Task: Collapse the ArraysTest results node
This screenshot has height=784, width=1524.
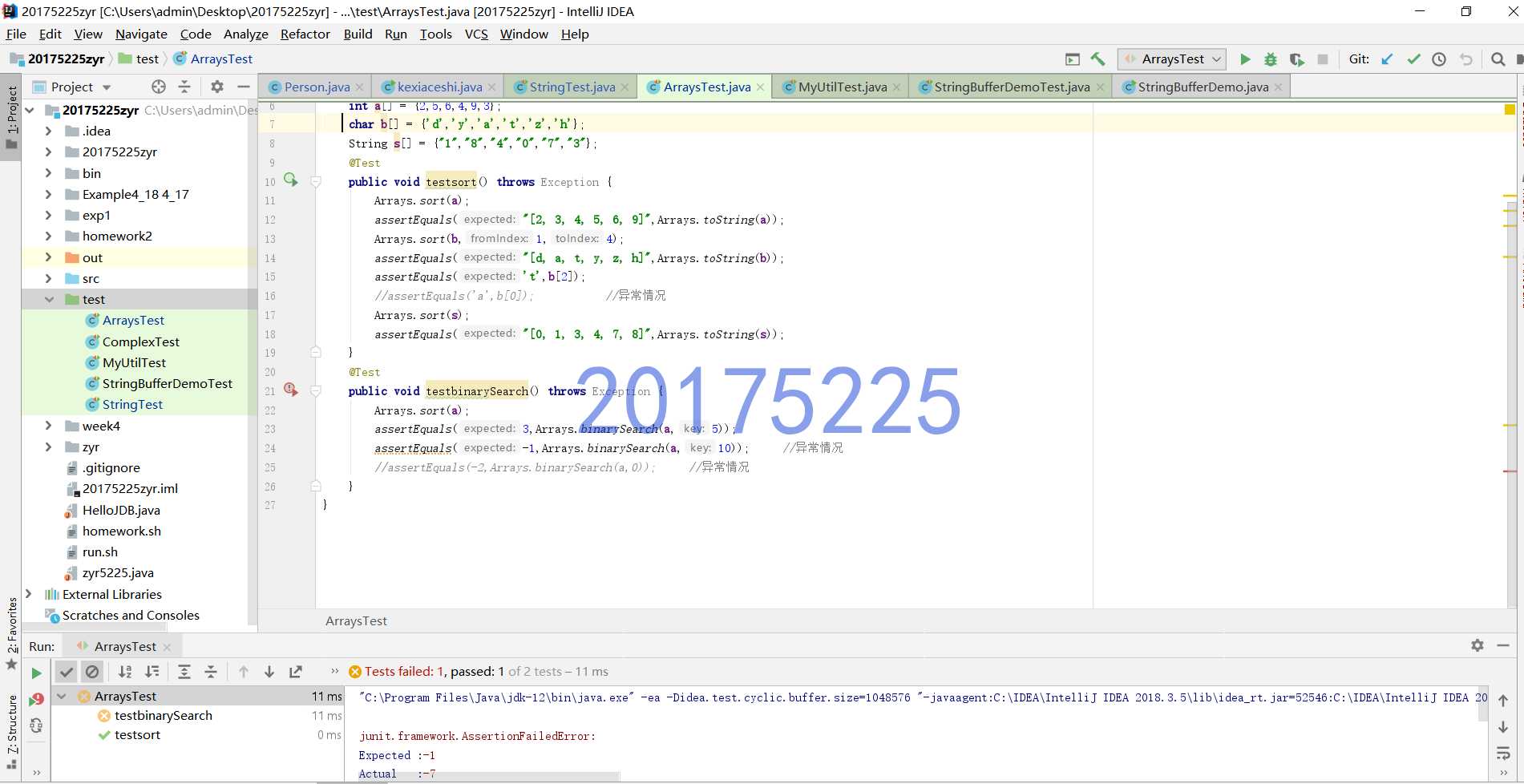Action: pyautogui.click(x=62, y=697)
